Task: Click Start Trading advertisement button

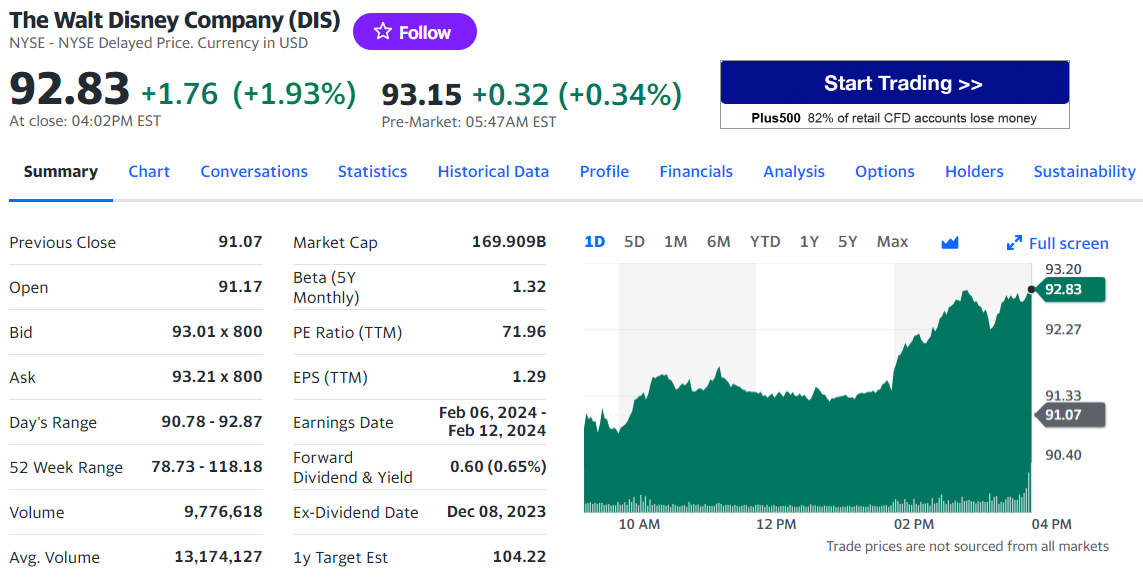Action: 894,83
